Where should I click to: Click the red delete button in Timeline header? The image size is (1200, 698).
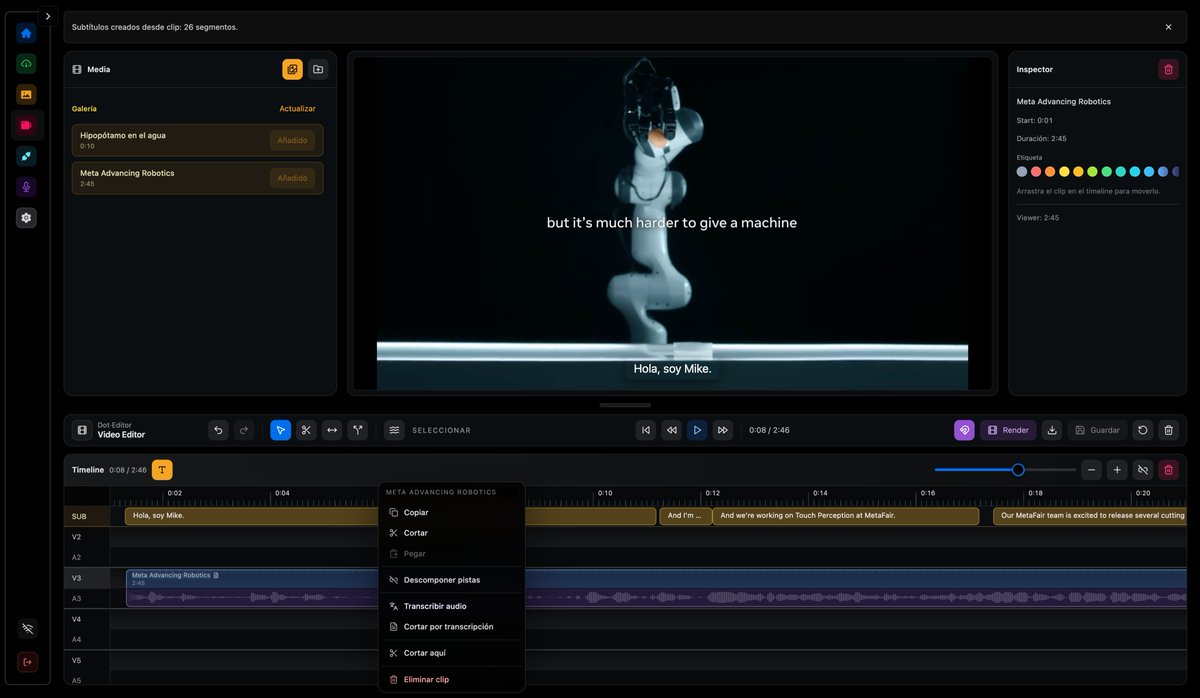(1168, 470)
